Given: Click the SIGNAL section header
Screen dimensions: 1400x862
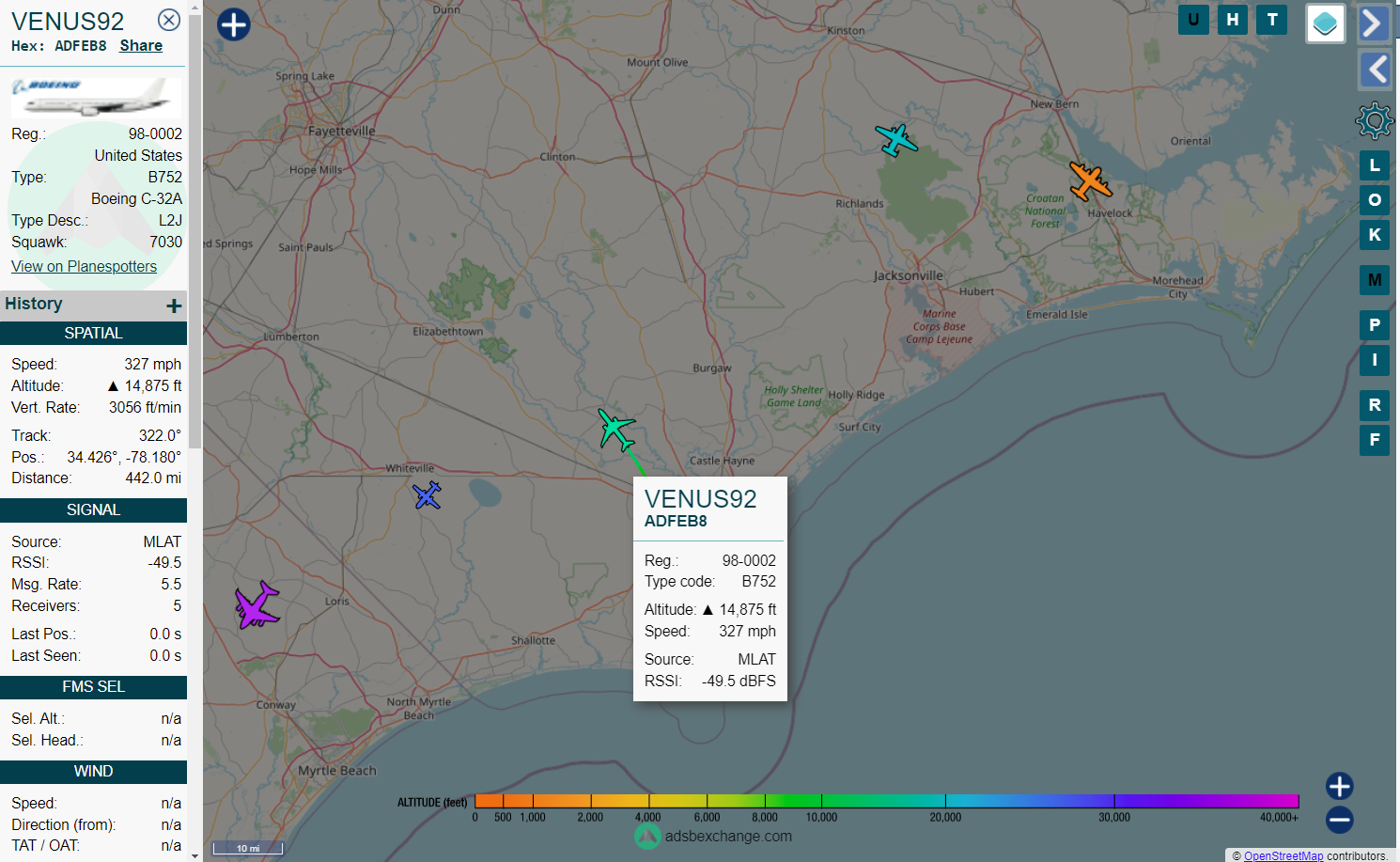Looking at the screenshot, I should (93, 510).
